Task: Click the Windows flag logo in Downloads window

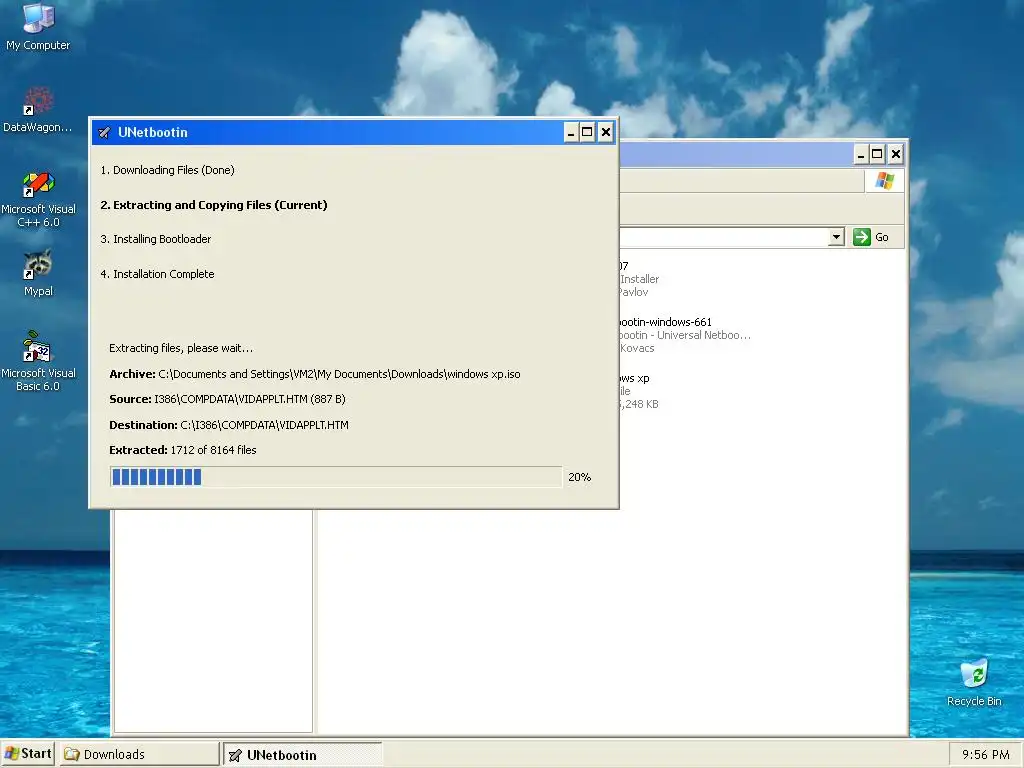Action: (x=884, y=181)
